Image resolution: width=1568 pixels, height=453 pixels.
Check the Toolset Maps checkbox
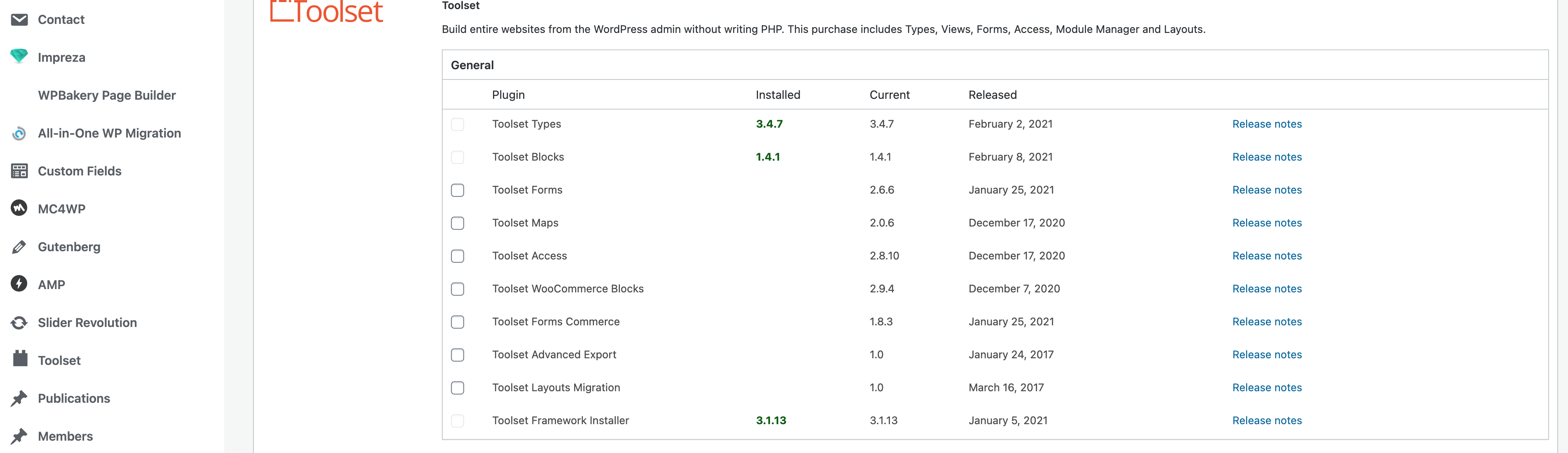pyautogui.click(x=458, y=223)
